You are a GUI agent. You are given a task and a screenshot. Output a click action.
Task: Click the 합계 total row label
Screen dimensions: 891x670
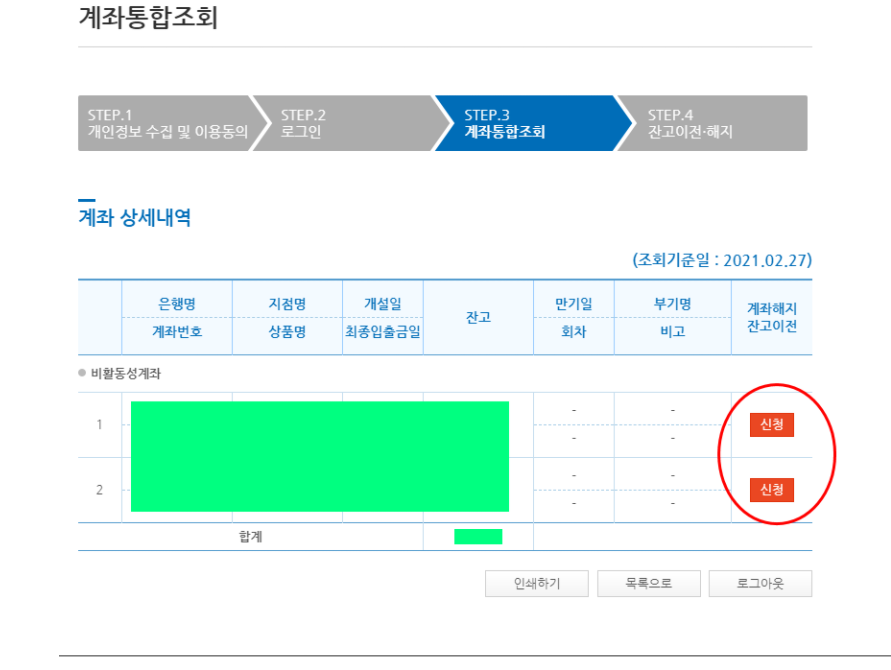[251, 536]
